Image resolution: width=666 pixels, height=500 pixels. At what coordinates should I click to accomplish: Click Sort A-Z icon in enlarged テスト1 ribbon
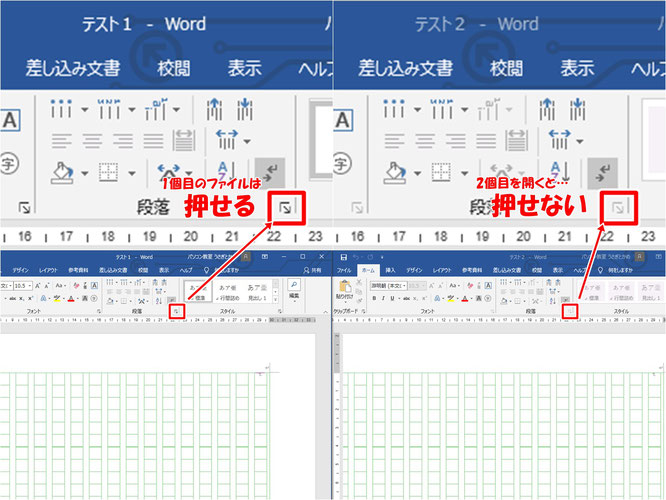(x=226, y=172)
